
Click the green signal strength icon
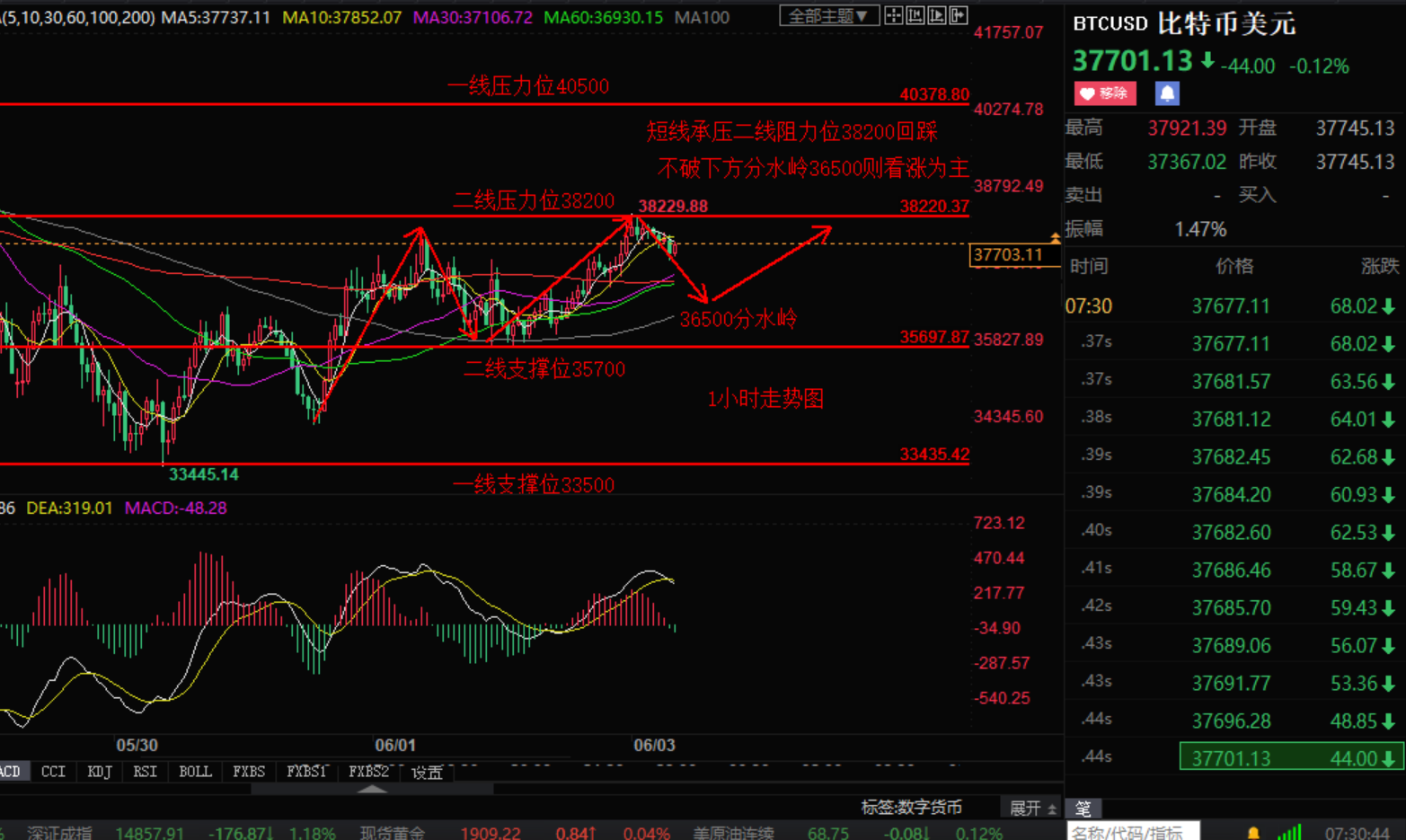pos(1289,833)
